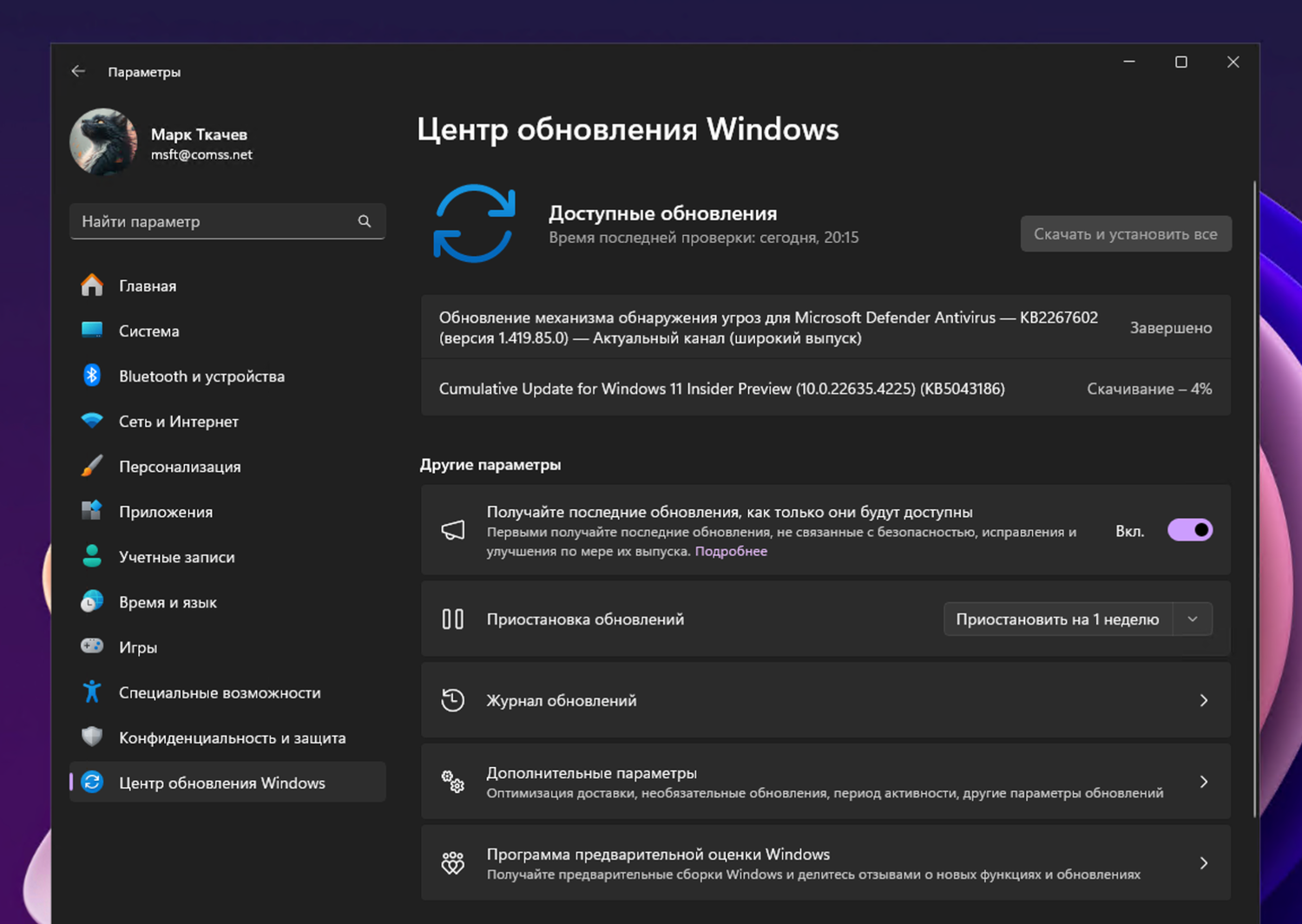The height and width of the screenshot is (924, 1302).
Task: Click the Найти параметр search field
Action: (213, 221)
